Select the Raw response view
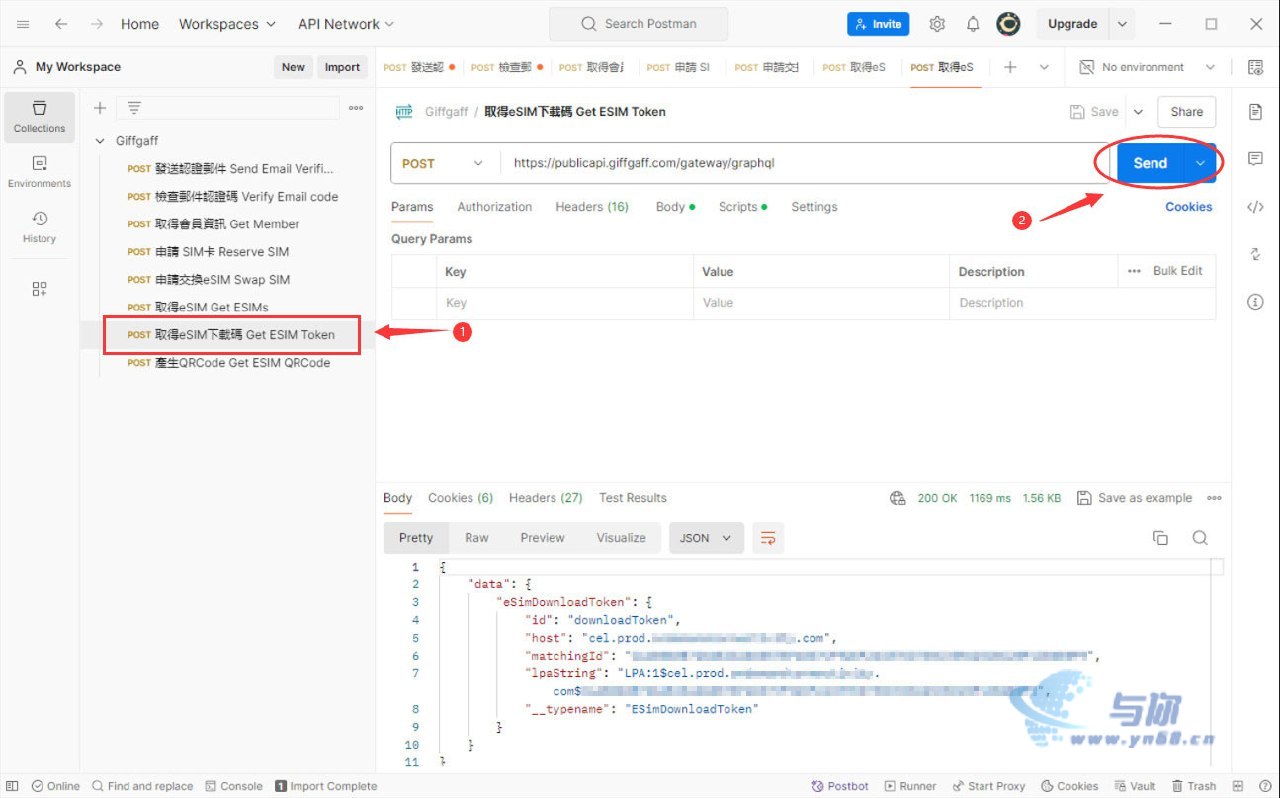 click(x=477, y=538)
